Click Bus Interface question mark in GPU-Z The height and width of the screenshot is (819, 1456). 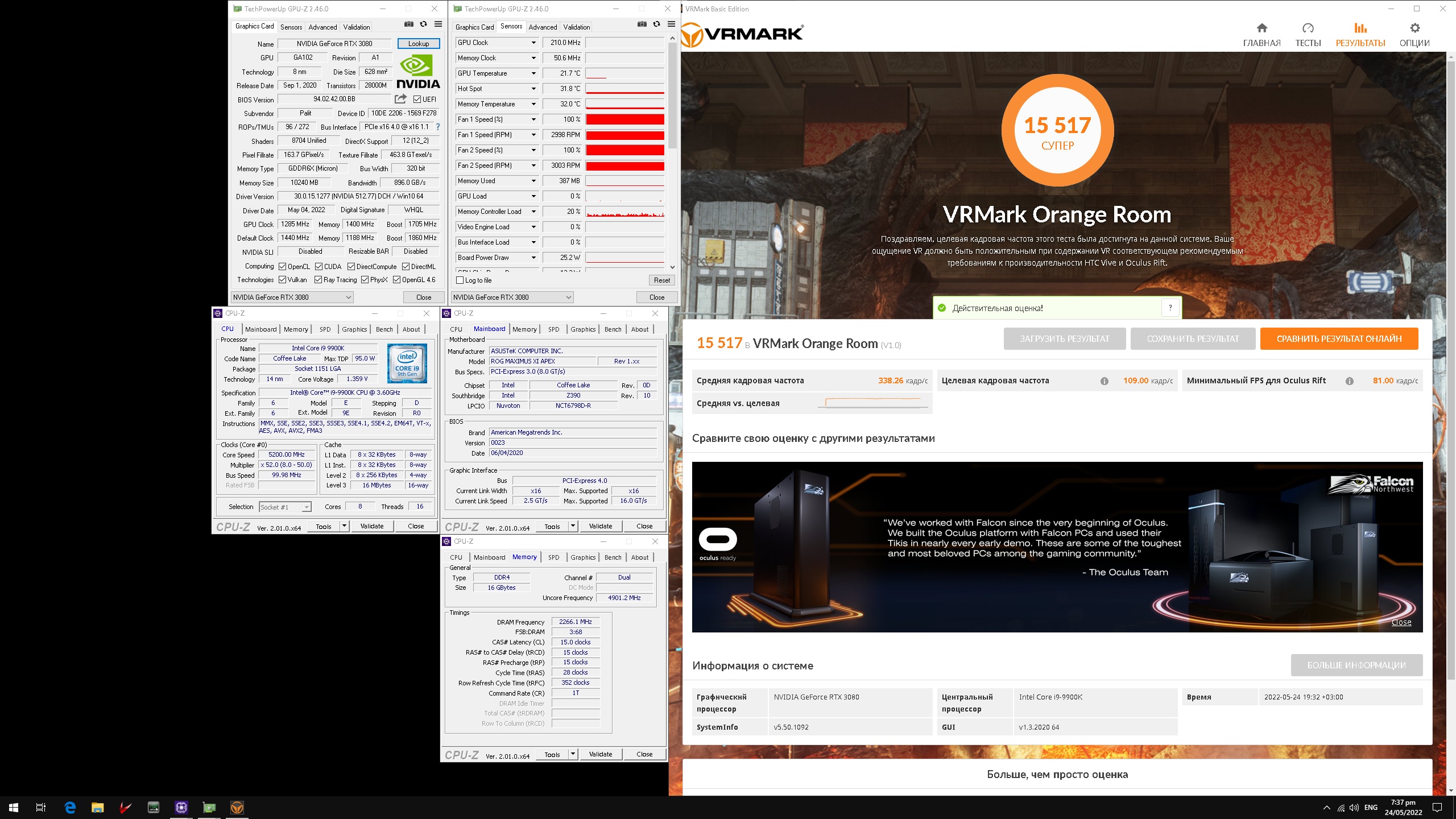(437, 127)
